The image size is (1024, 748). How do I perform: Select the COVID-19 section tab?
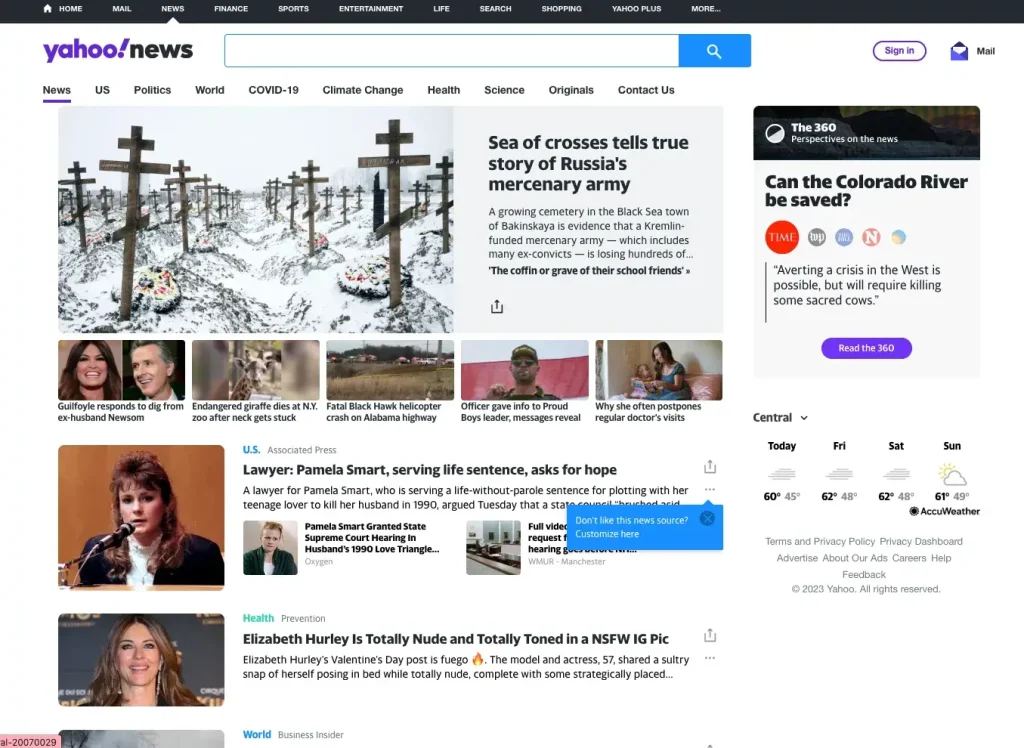[274, 90]
